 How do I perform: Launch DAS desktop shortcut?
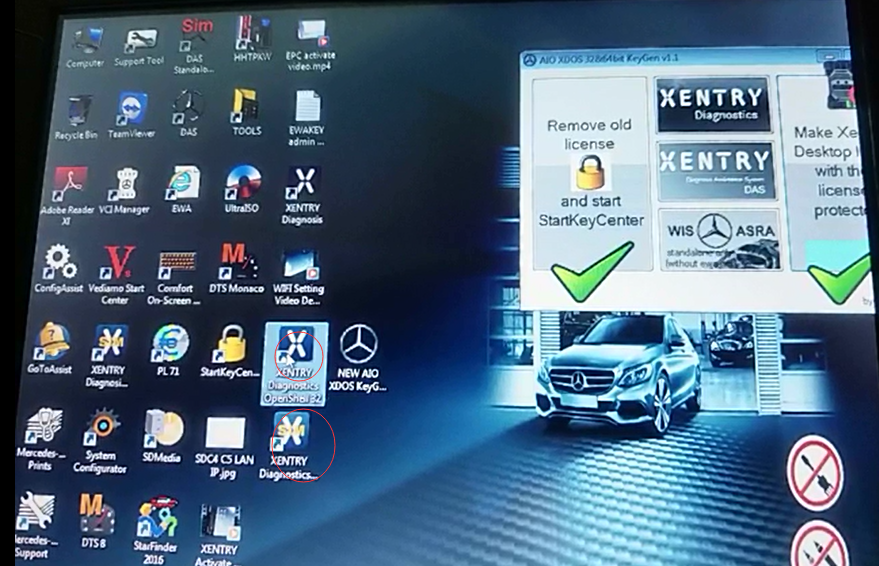[x=188, y=114]
